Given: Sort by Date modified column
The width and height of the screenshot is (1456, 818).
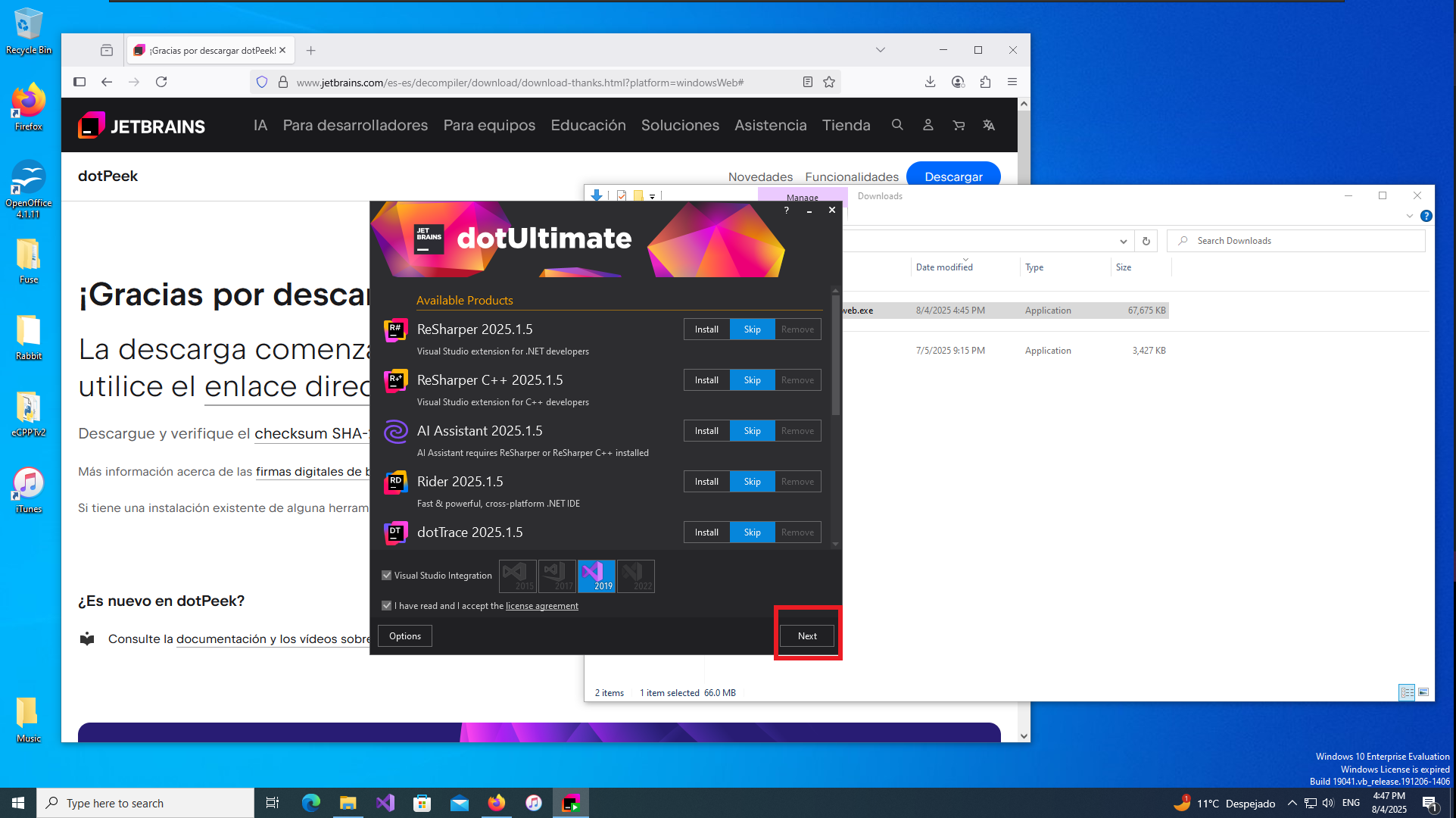Looking at the screenshot, I should 944,267.
